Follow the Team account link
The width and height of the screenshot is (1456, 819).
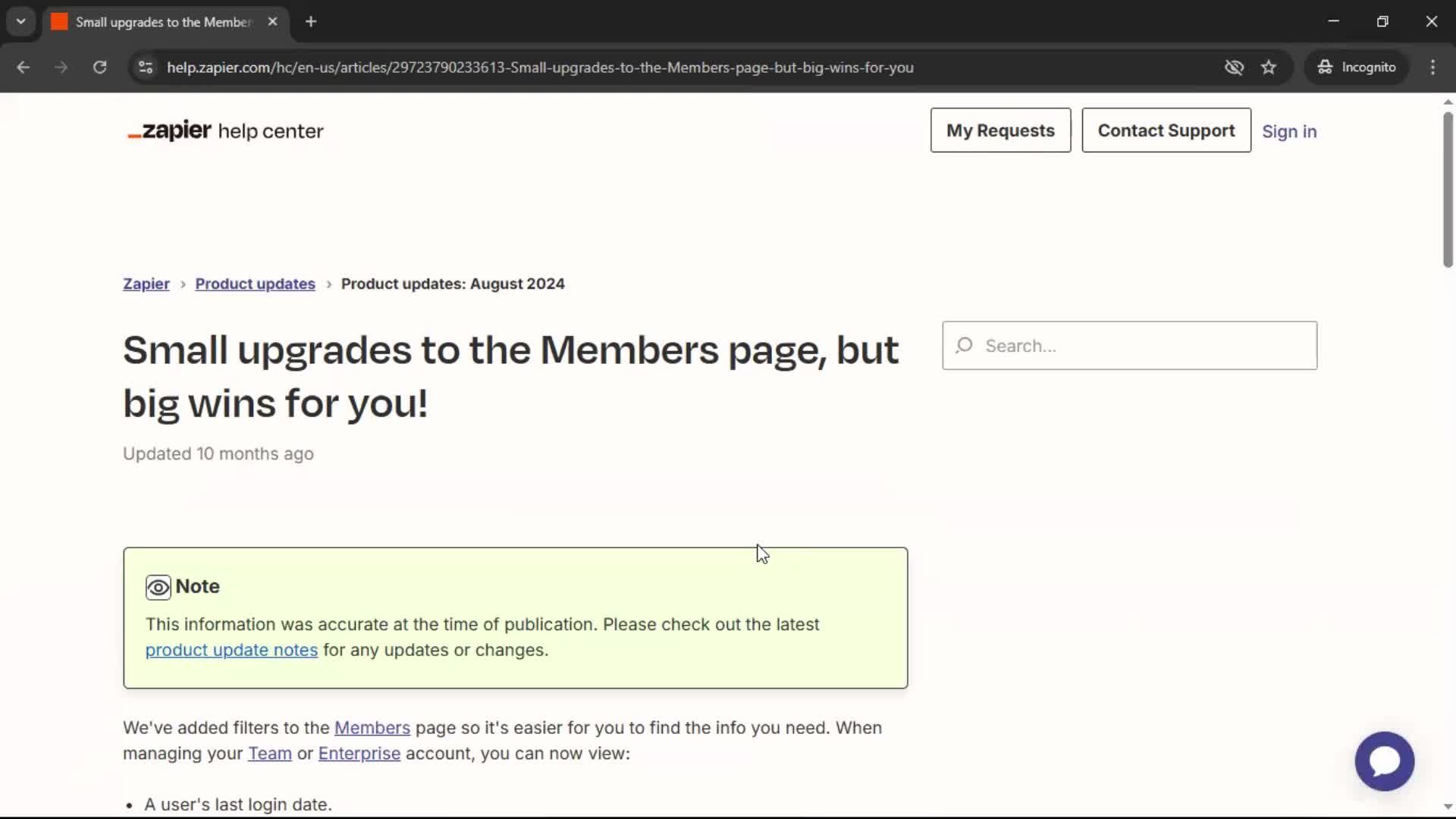[269, 754]
